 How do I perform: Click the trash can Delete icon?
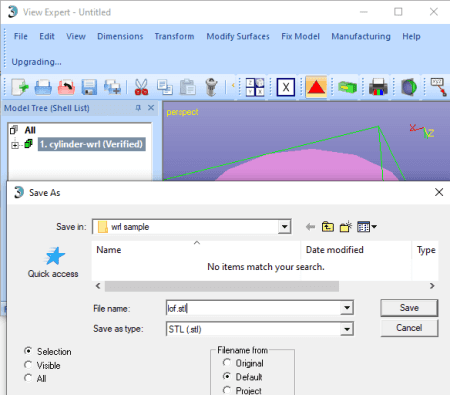click(211, 87)
